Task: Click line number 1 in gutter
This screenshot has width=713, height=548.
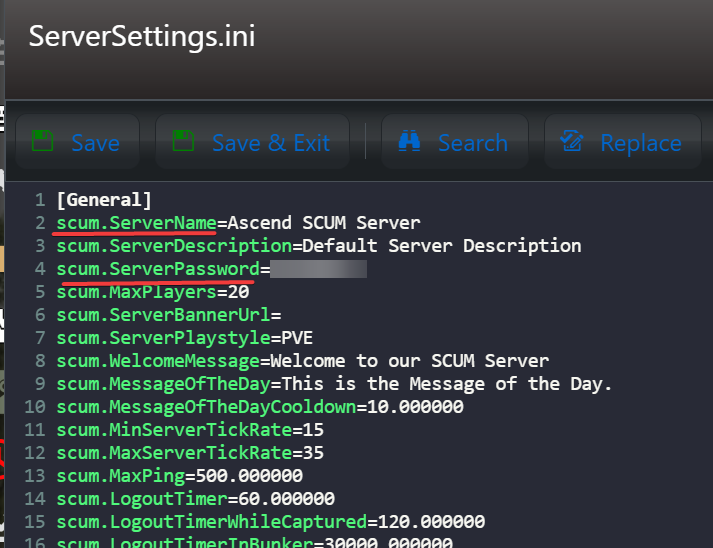Action: [40, 200]
